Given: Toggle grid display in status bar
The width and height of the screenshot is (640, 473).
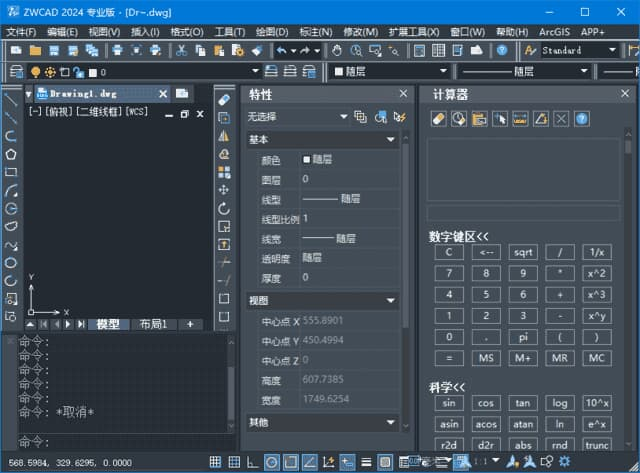Looking at the screenshot, I should (233, 462).
